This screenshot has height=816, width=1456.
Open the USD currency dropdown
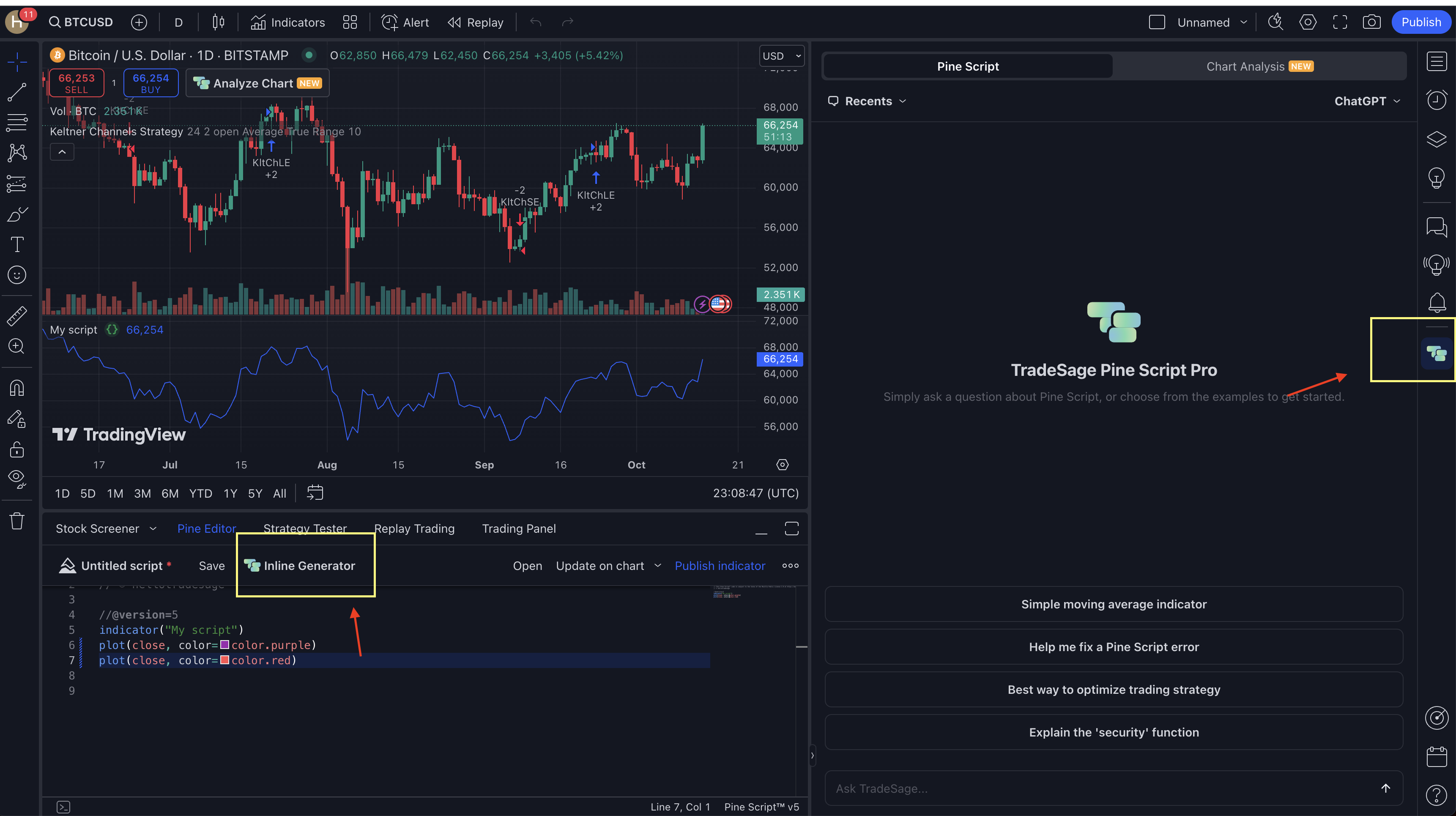tap(782, 56)
